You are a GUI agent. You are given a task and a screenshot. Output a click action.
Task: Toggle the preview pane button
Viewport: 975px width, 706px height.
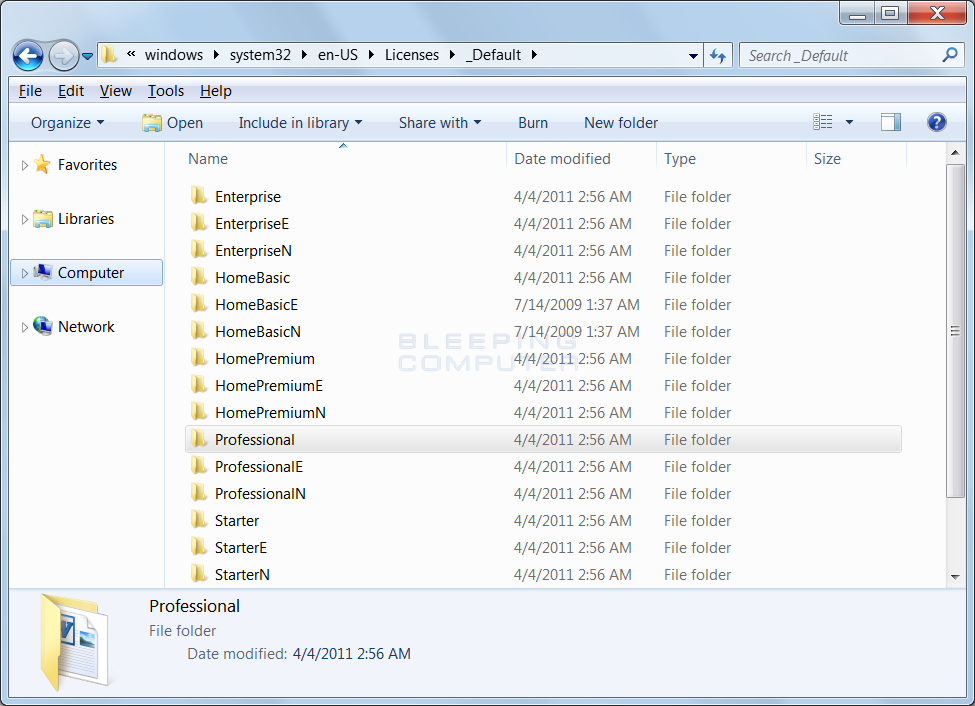click(x=890, y=122)
